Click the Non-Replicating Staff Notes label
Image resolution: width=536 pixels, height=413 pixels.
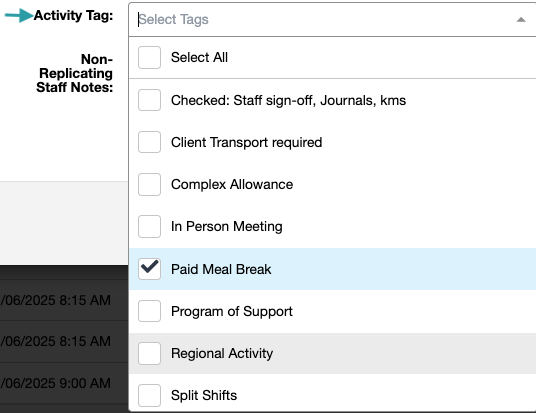[75, 73]
